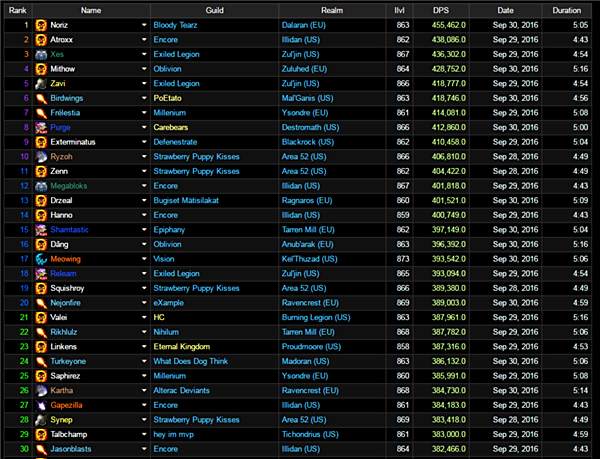The height and width of the screenshot is (459, 600).
Task: Click the rogue icon beside Synep
Action: 41,420
